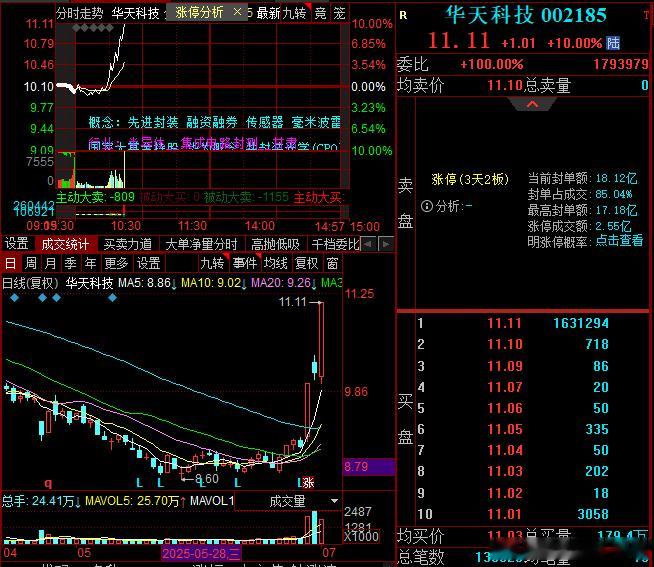Image resolution: width=654 pixels, height=567 pixels.
Task: Close the 涨停分析 tab
Action: (x=237, y=12)
